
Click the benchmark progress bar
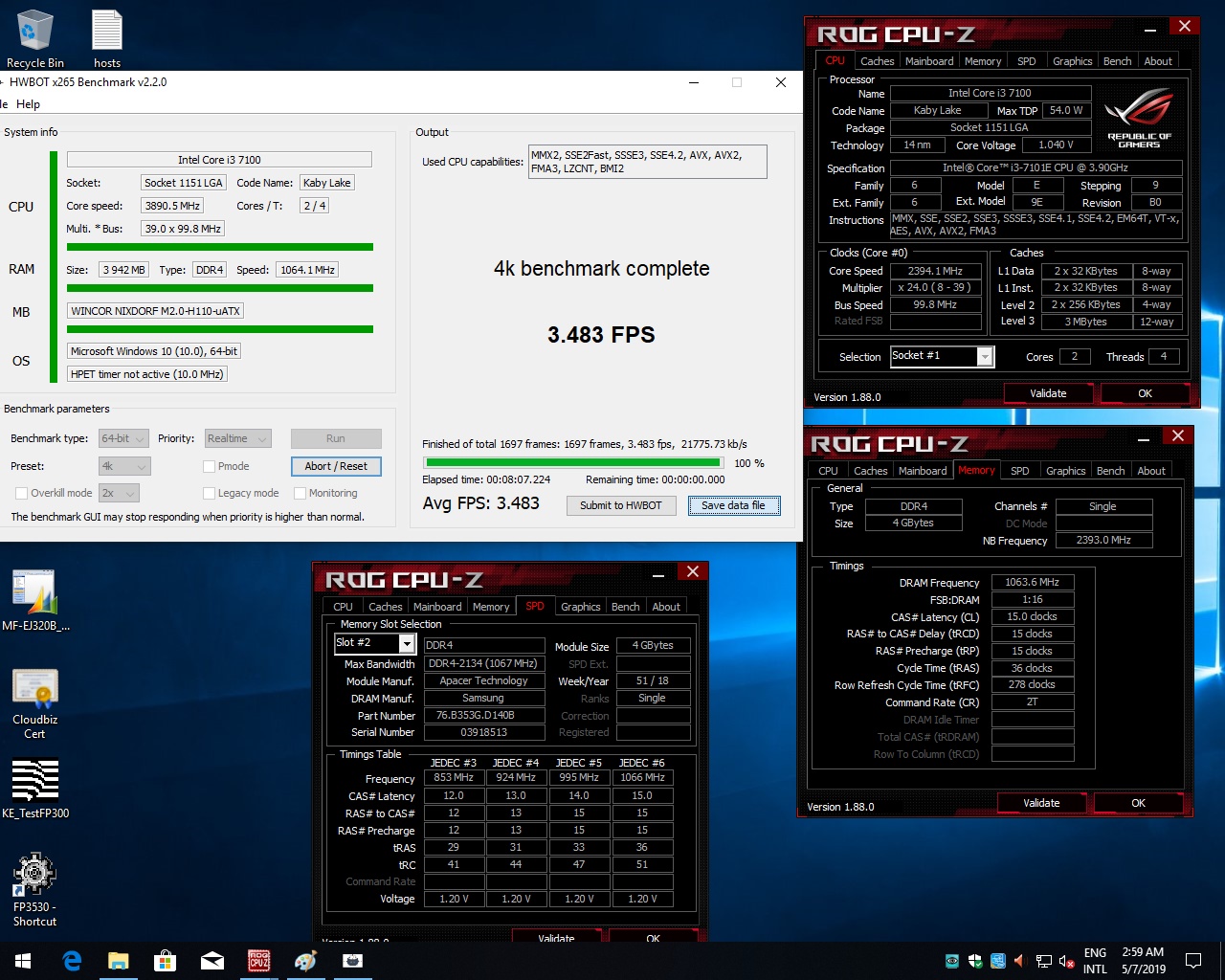click(574, 463)
